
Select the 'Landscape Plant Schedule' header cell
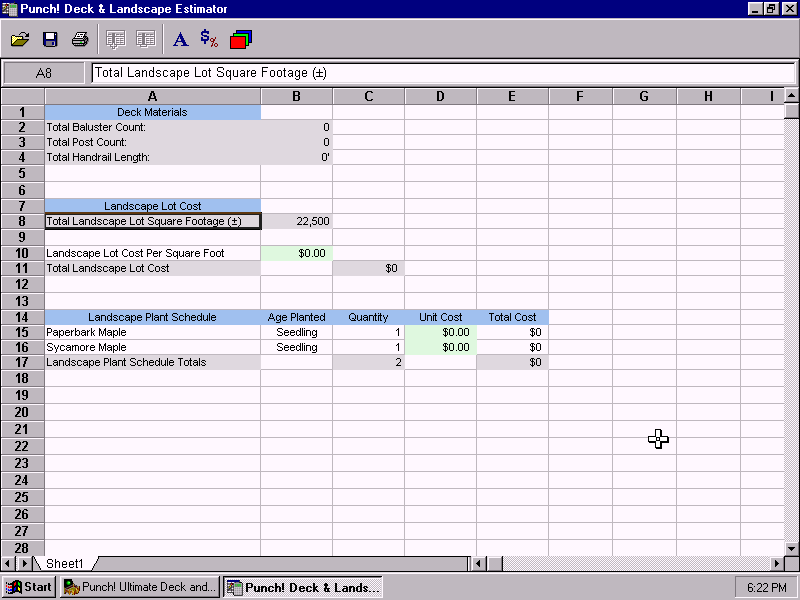[153, 317]
